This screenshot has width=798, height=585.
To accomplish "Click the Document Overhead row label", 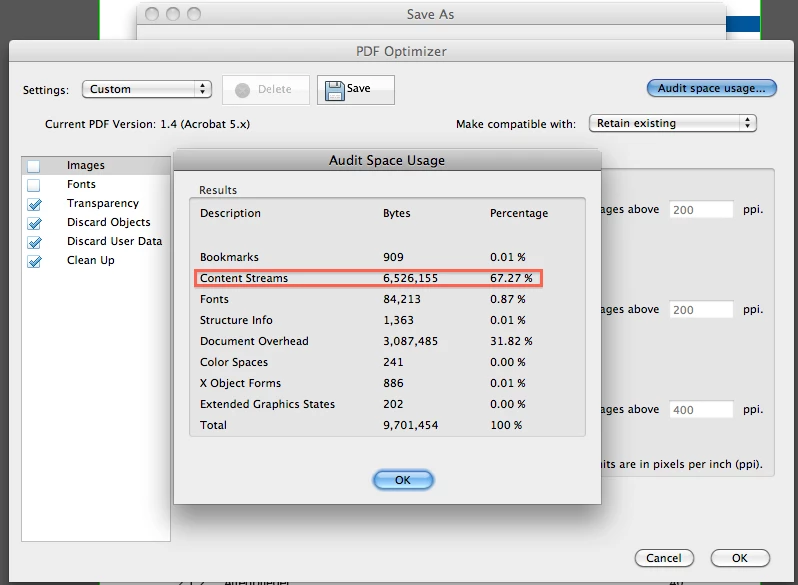I will point(254,341).
